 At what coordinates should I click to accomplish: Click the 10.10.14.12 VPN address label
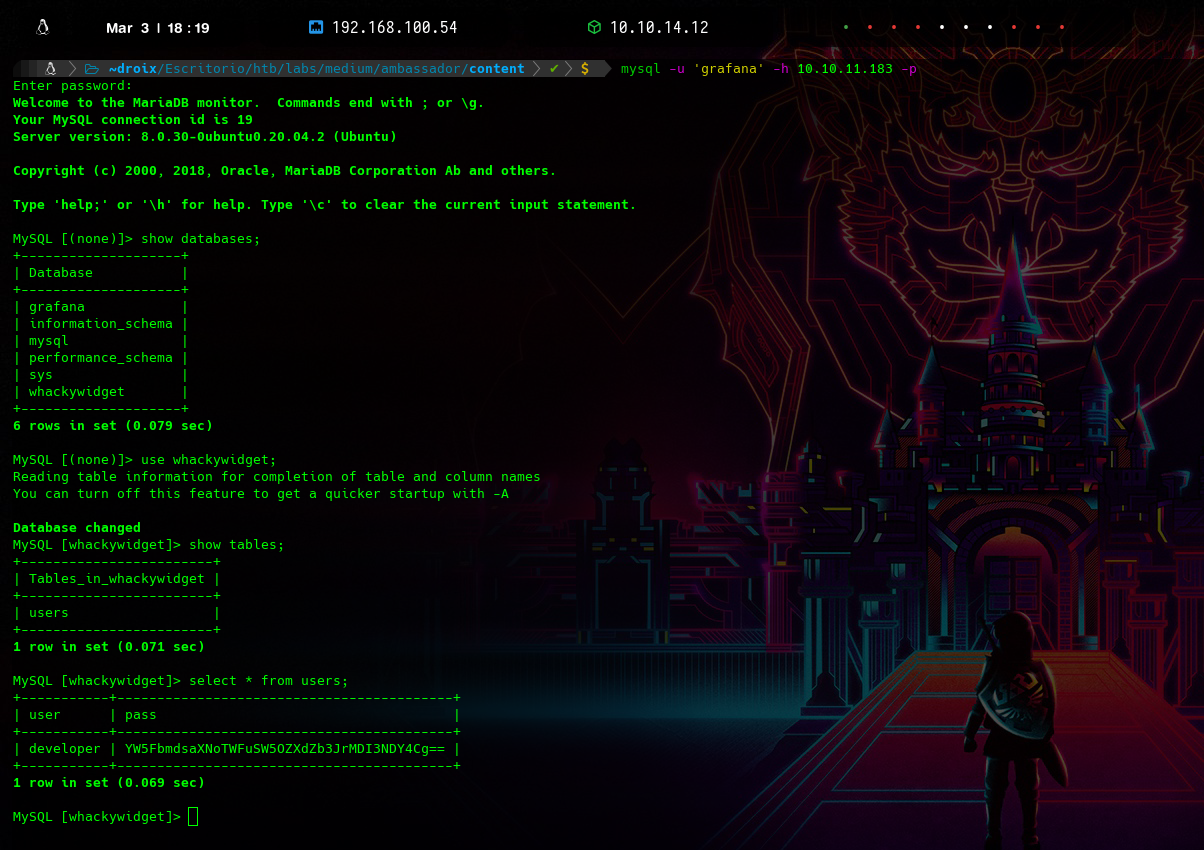coord(658,28)
